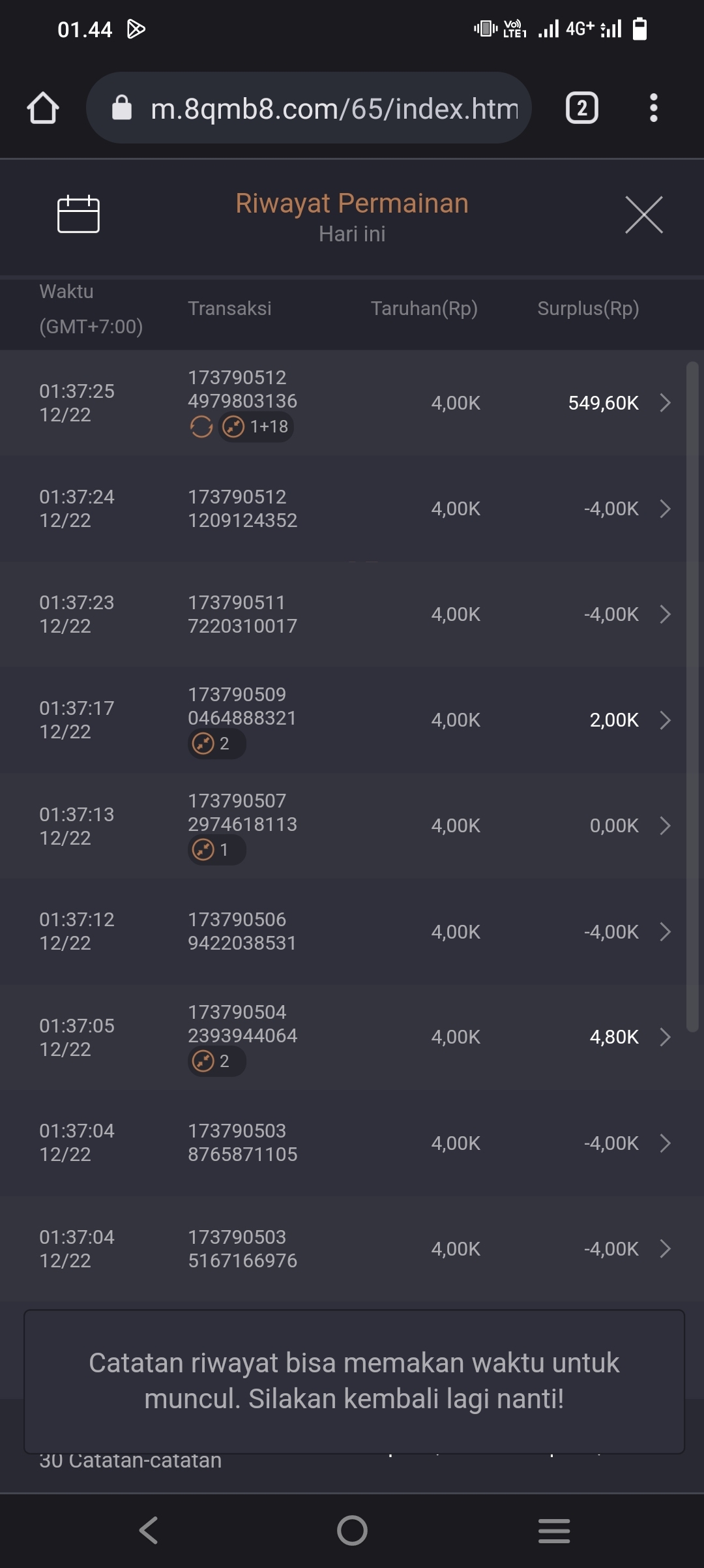704x1568 pixels.
Task: Tap the free spin badge under 0464888321
Action: (216, 744)
